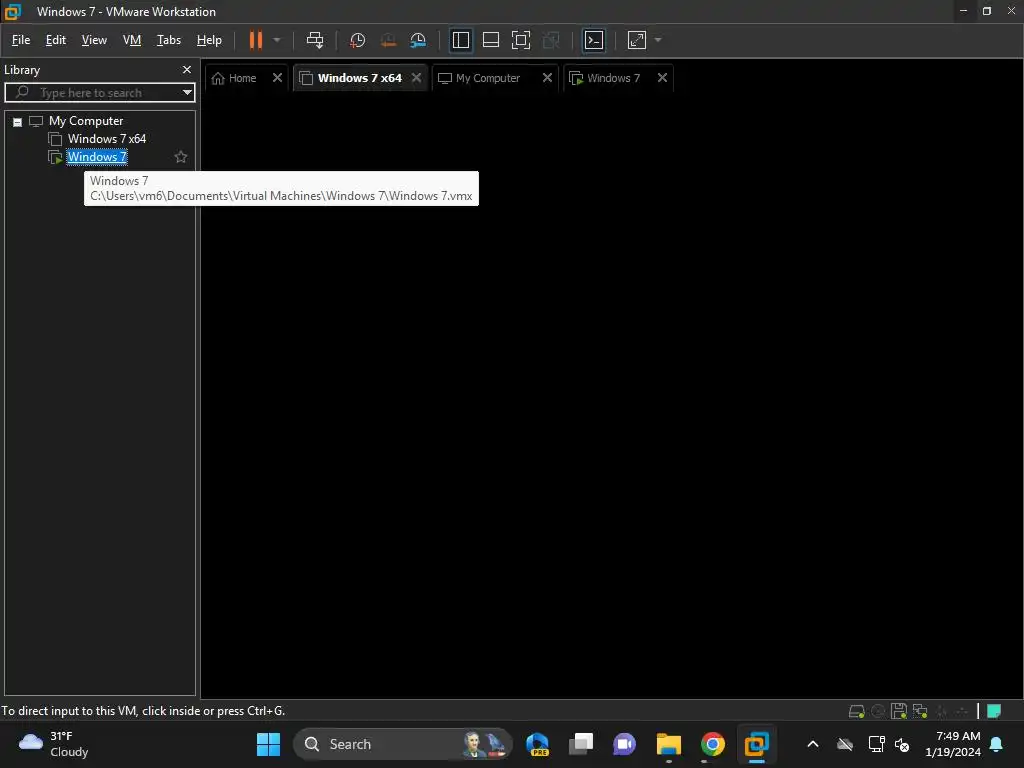Click the taskbar Search box
Viewport: 1024px width, 768px height.
[402, 744]
